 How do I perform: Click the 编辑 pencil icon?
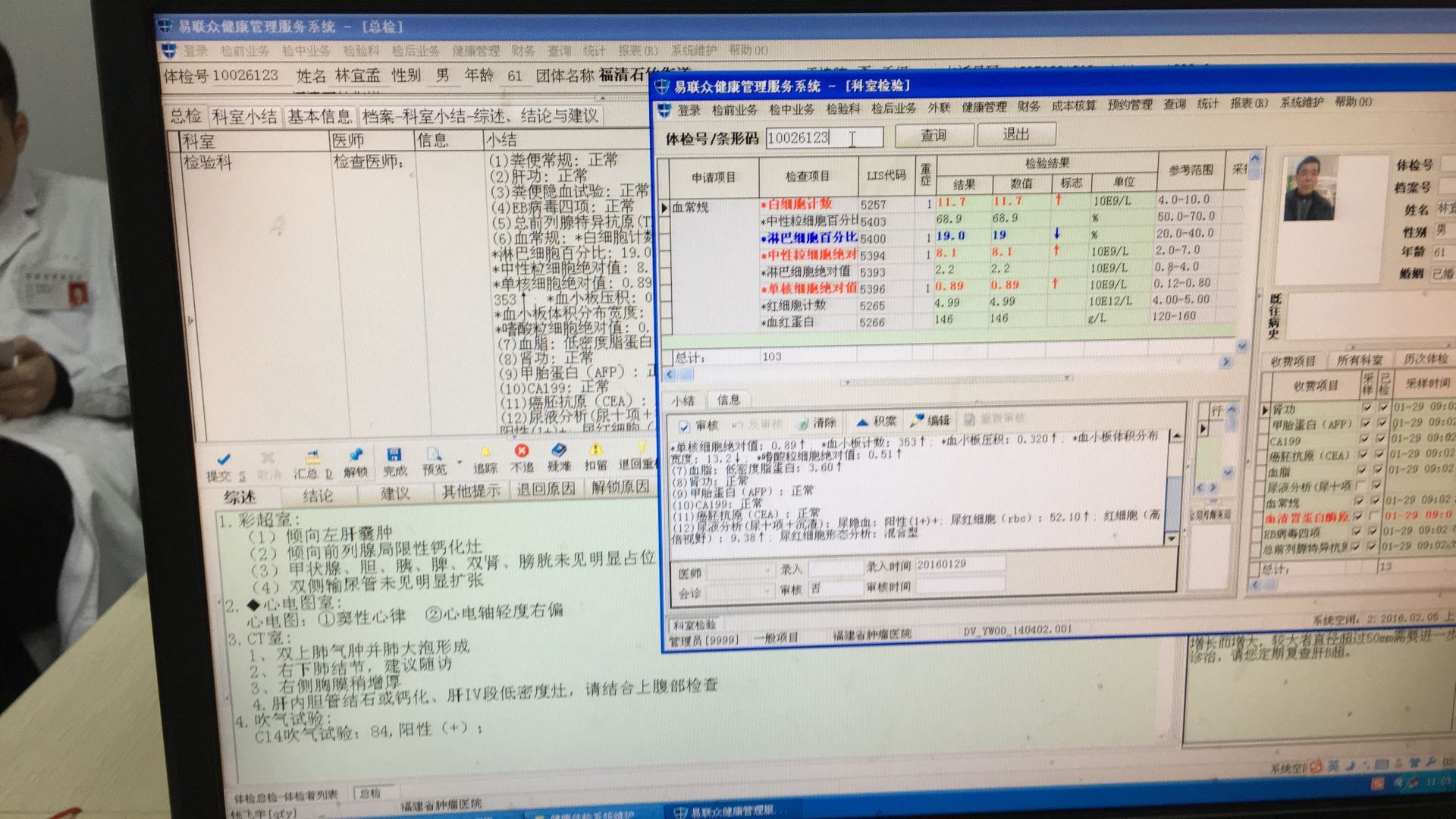(x=918, y=420)
